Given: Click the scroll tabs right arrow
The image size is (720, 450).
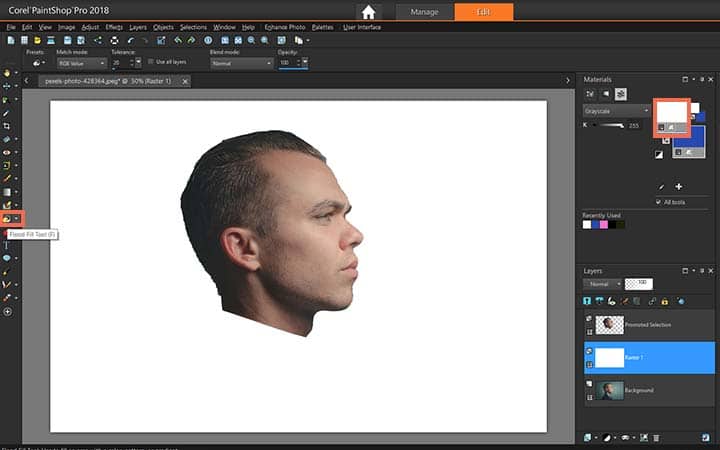Looking at the screenshot, I should point(568,80).
